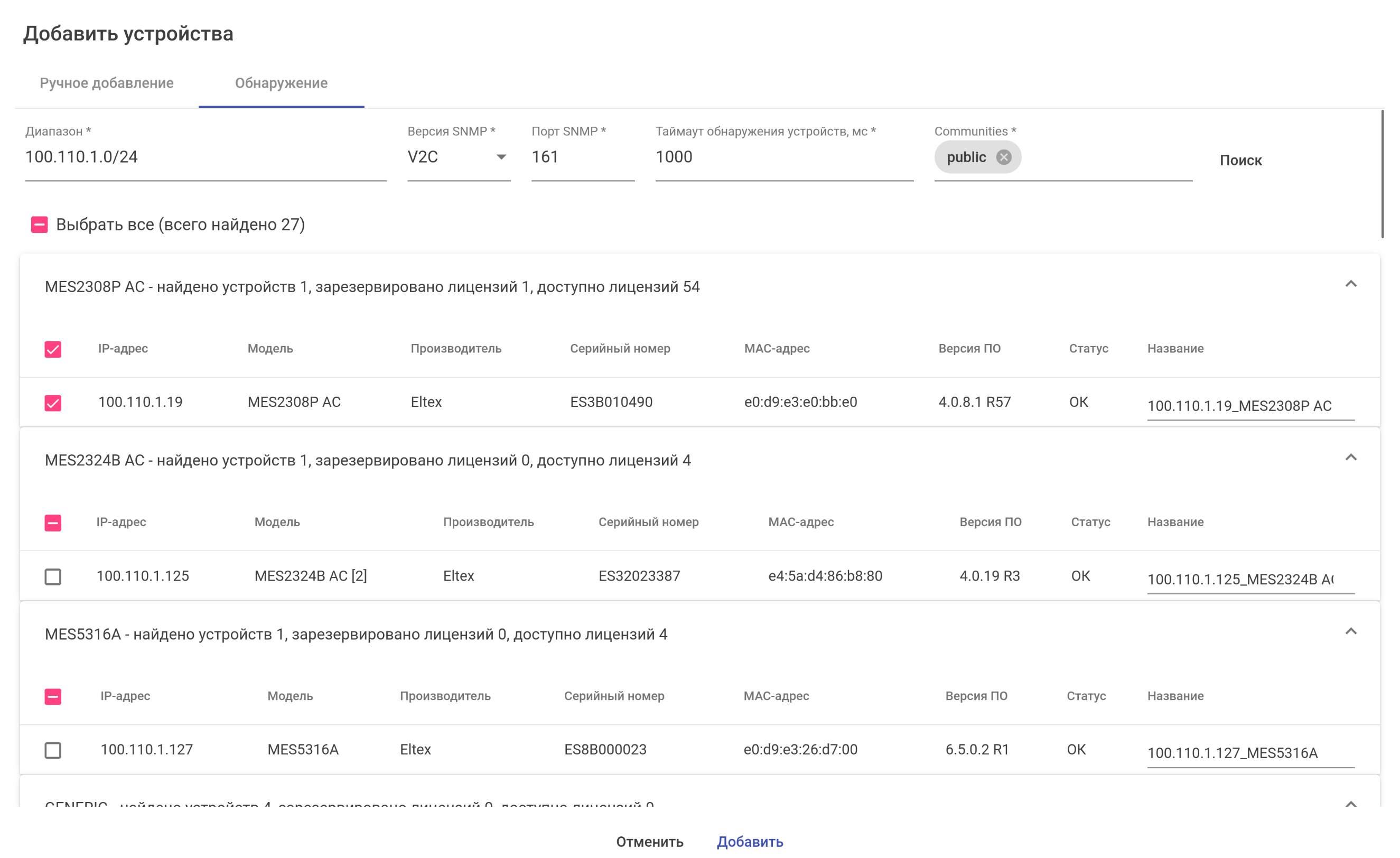Click the Search button
The height and width of the screenshot is (858, 1400).
click(x=1240, y=160)
